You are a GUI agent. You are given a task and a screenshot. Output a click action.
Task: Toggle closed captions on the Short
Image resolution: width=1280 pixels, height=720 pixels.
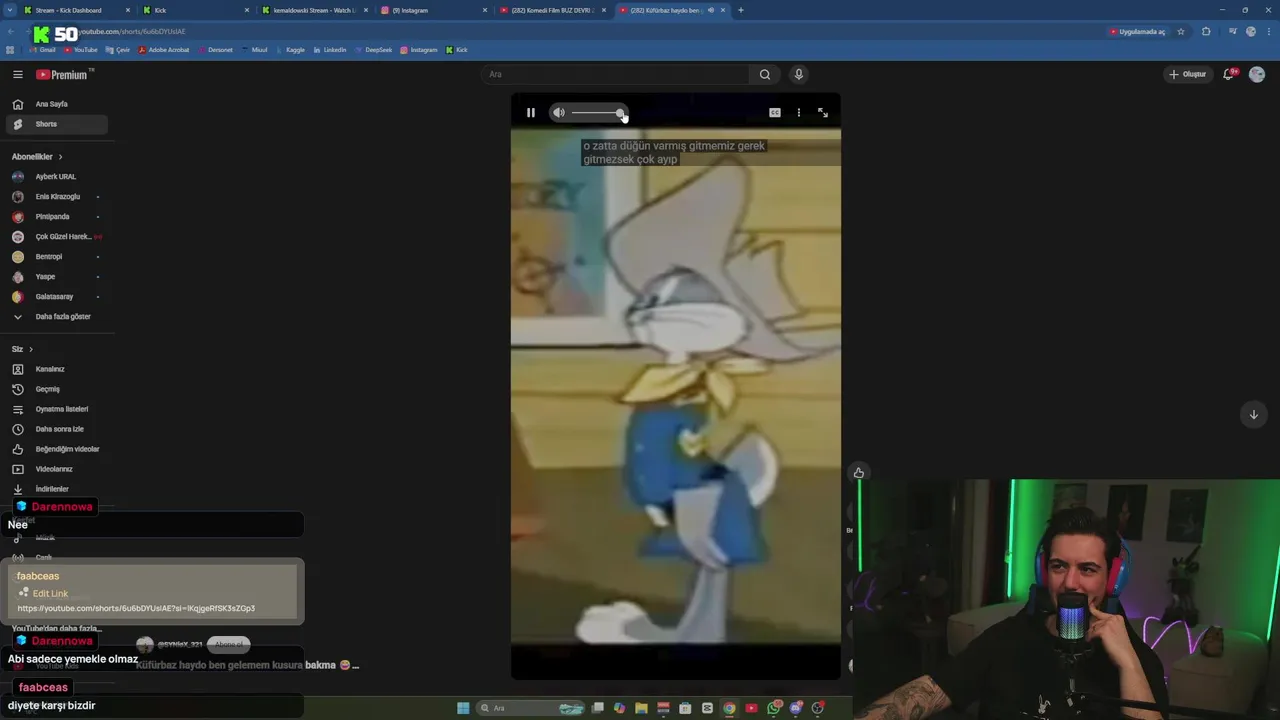pos(774,113)
